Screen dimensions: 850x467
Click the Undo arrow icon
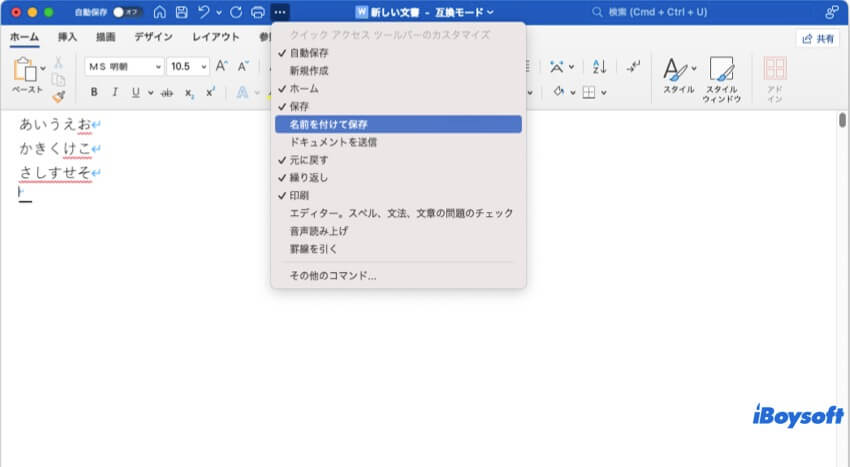(x=204, y=12)
